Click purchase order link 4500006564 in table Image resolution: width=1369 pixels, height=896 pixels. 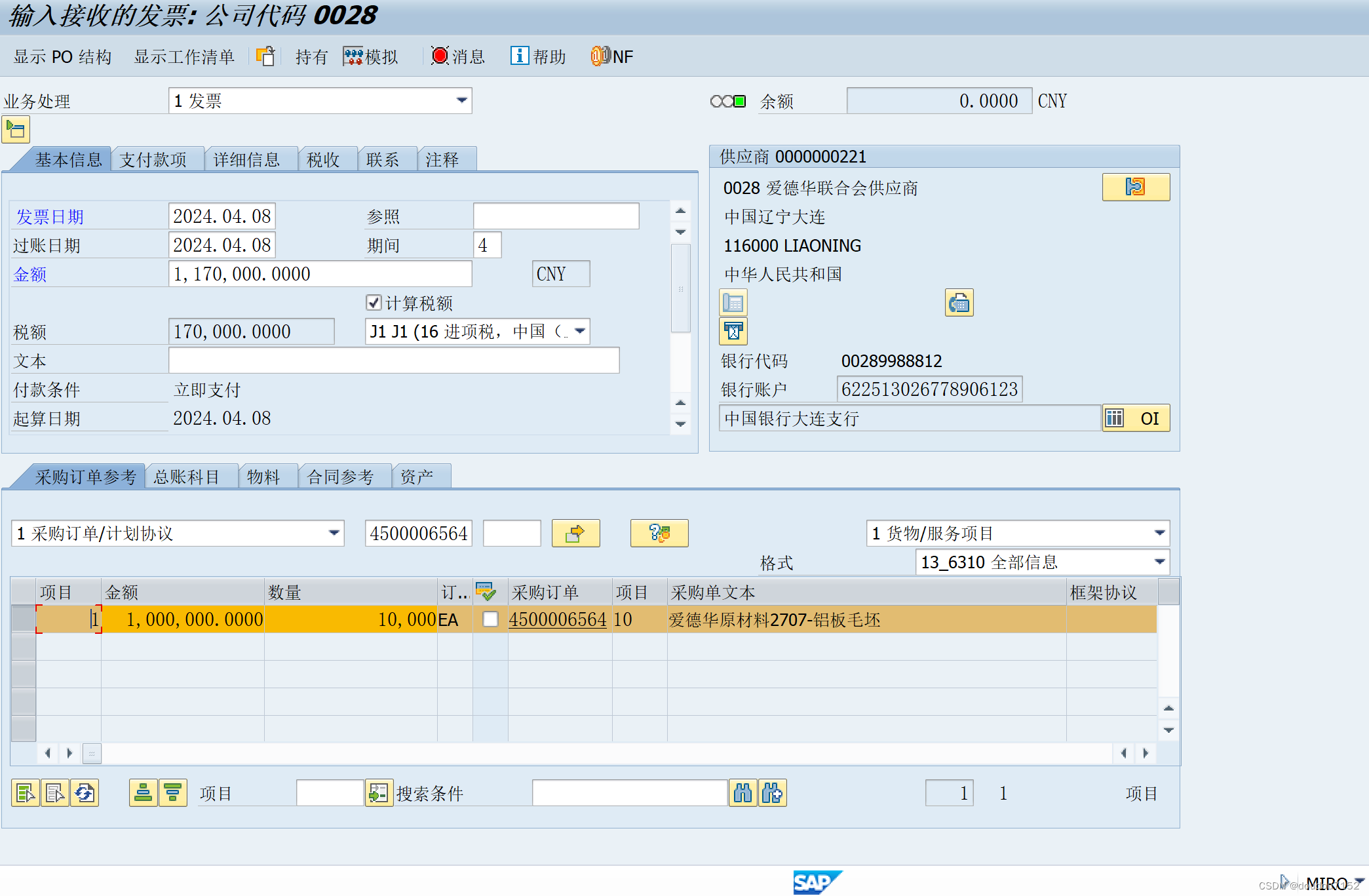(557, 619)
